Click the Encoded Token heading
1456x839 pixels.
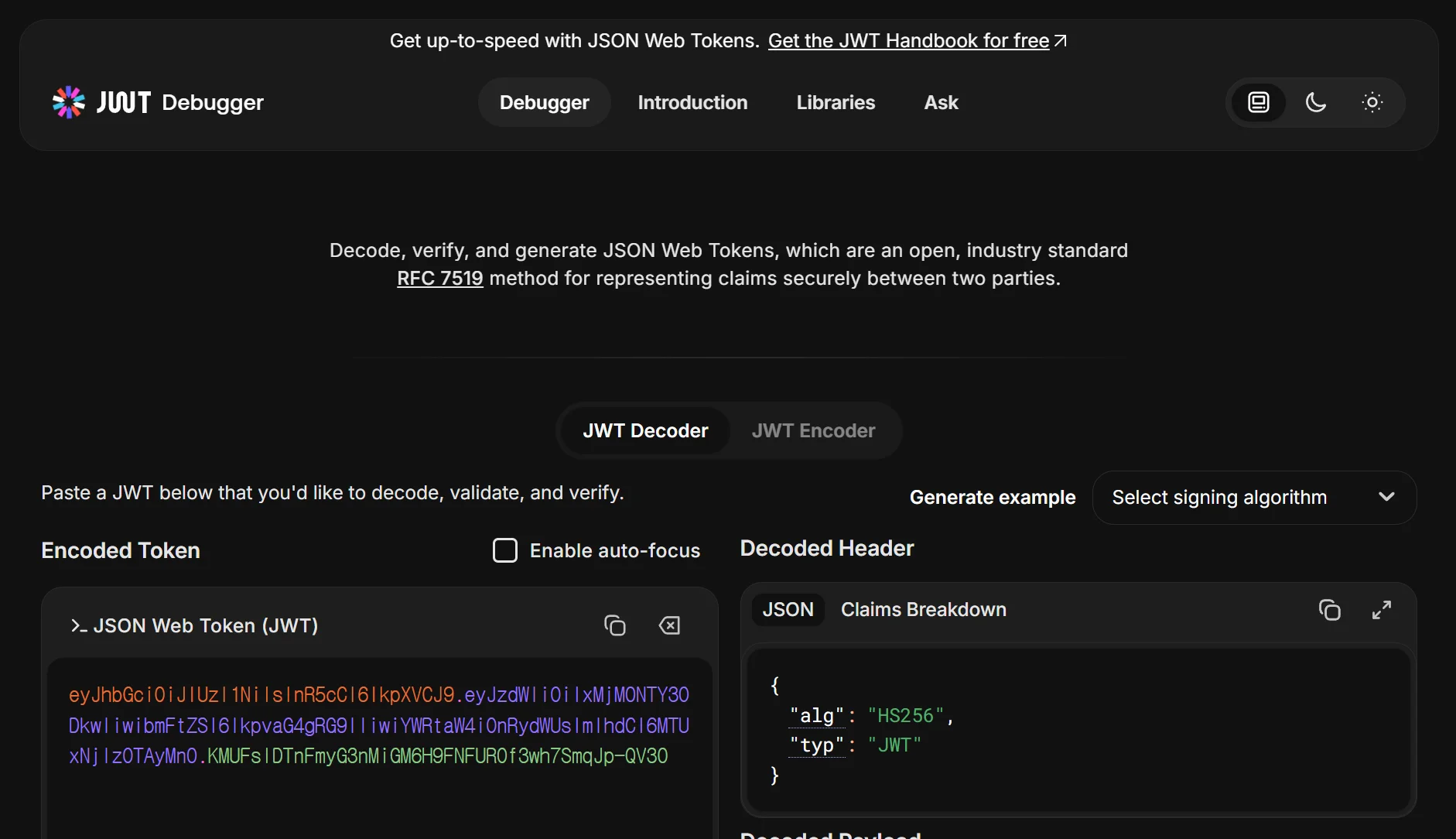(x=121, y=550)
